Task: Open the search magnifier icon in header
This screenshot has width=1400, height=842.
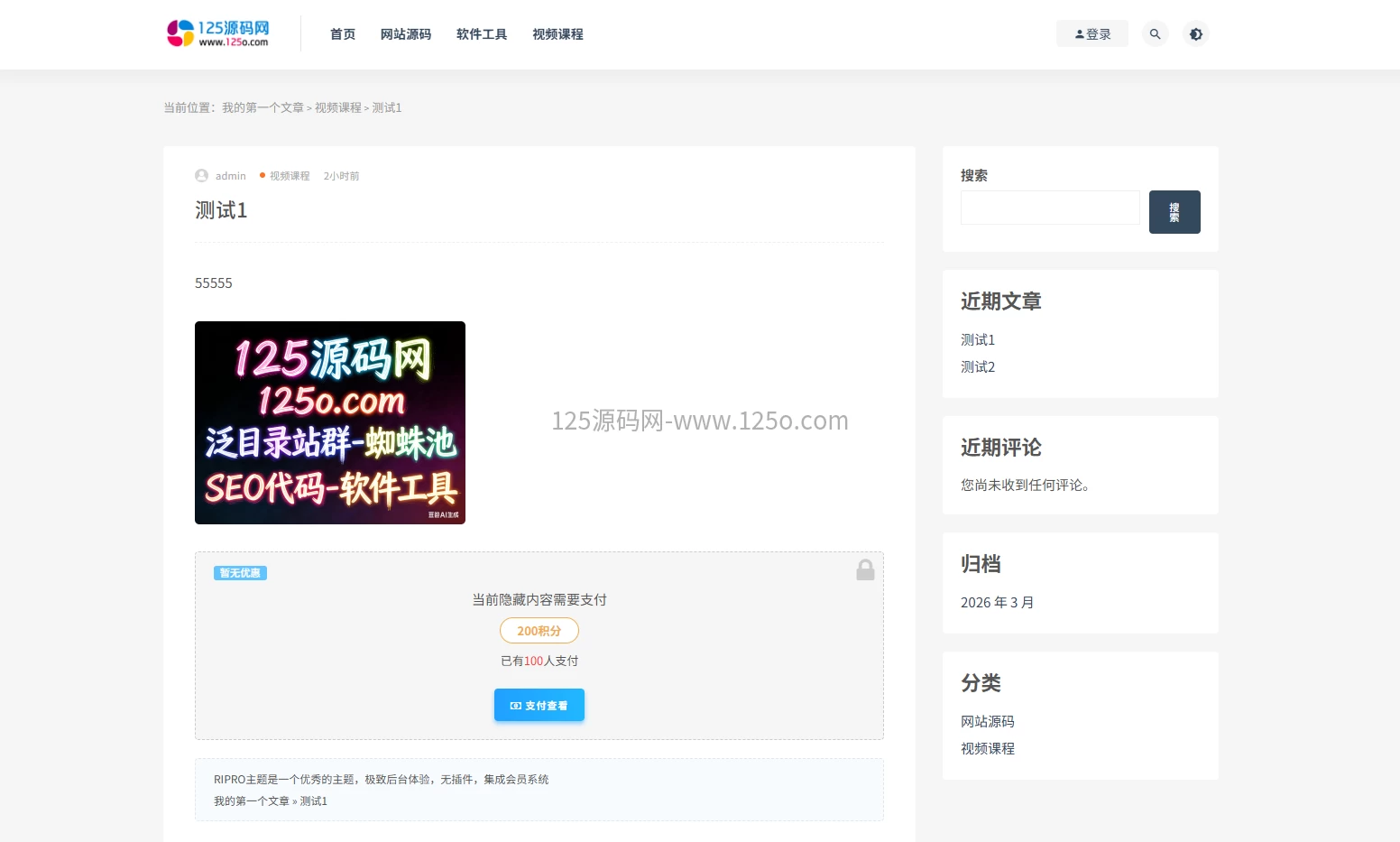Action: pyautogui.click(x=1155, y=34)
